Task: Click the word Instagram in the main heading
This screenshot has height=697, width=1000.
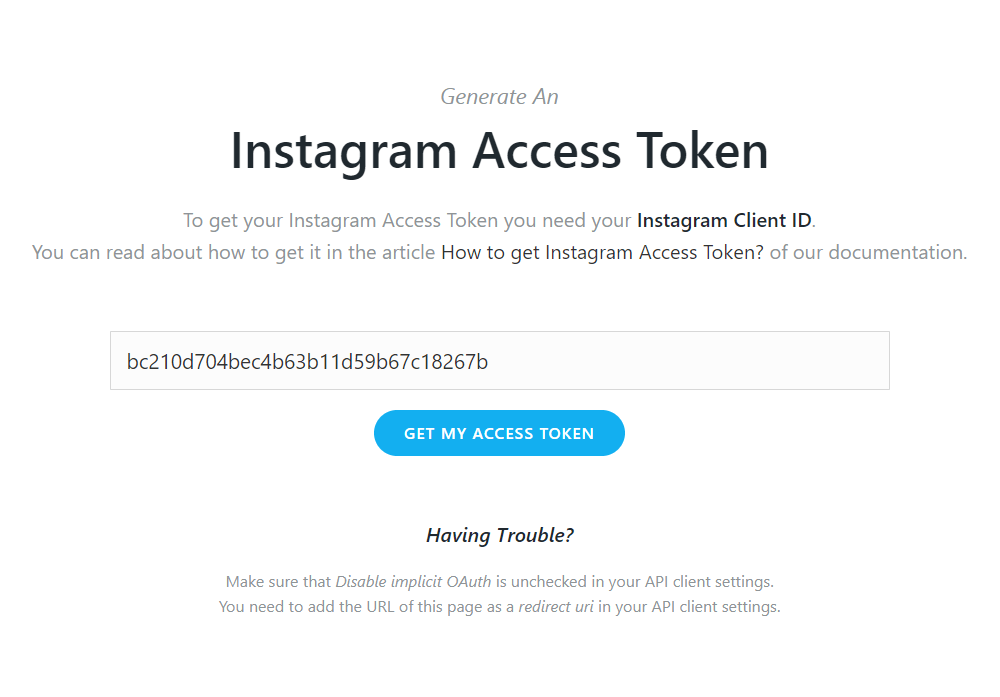Action: click(x=343, y=151)
